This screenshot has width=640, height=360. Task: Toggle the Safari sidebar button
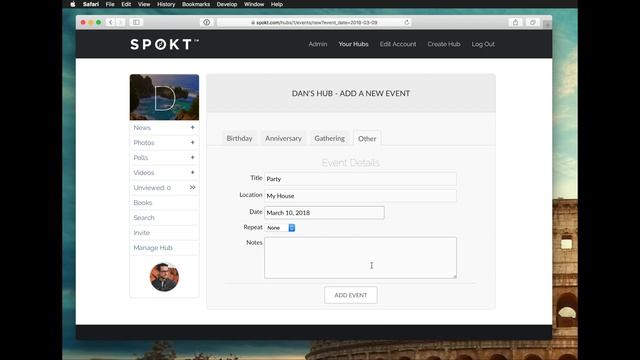pos(136,22)
